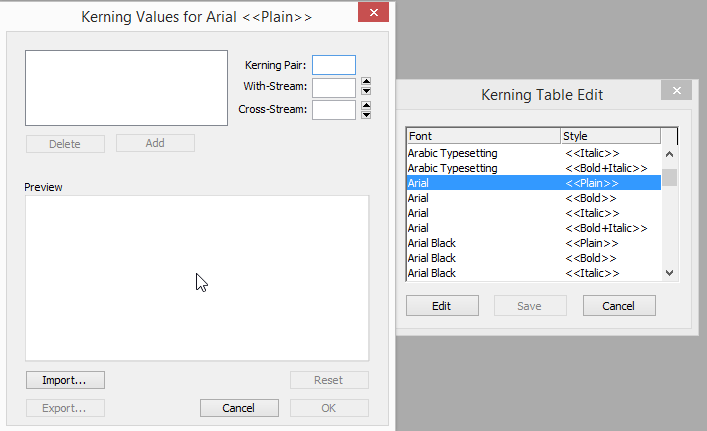Click the font list scrollbar thumb
707x431 pixels.
(x=670, y=177)
